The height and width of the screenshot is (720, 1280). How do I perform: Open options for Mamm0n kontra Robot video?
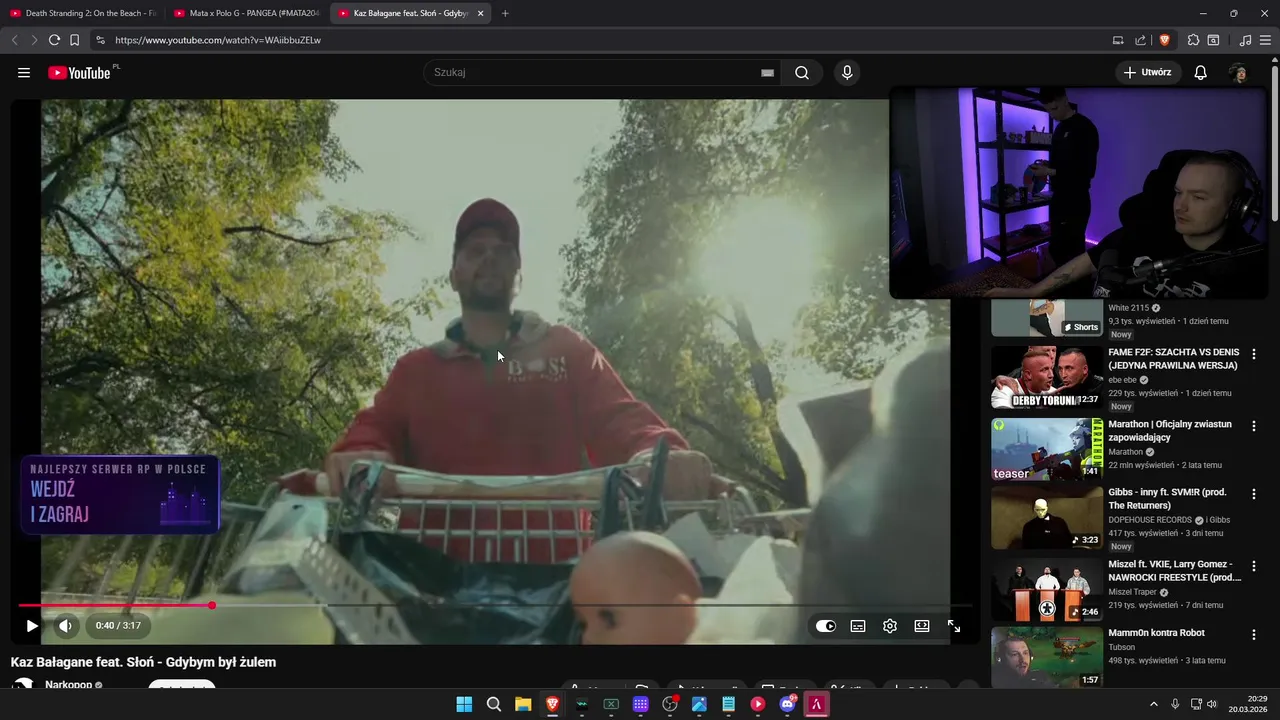click(x=1254, y=635)
